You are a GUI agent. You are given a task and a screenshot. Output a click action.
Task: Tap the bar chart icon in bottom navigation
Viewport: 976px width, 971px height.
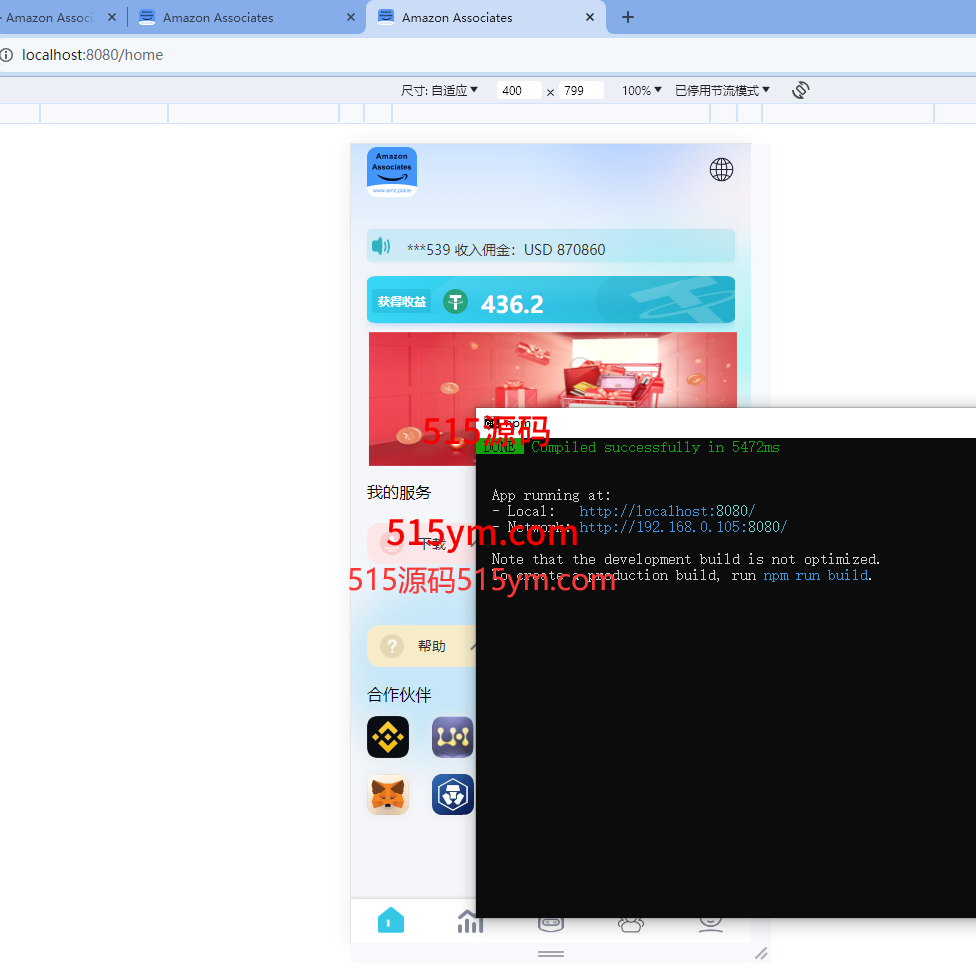470,921
